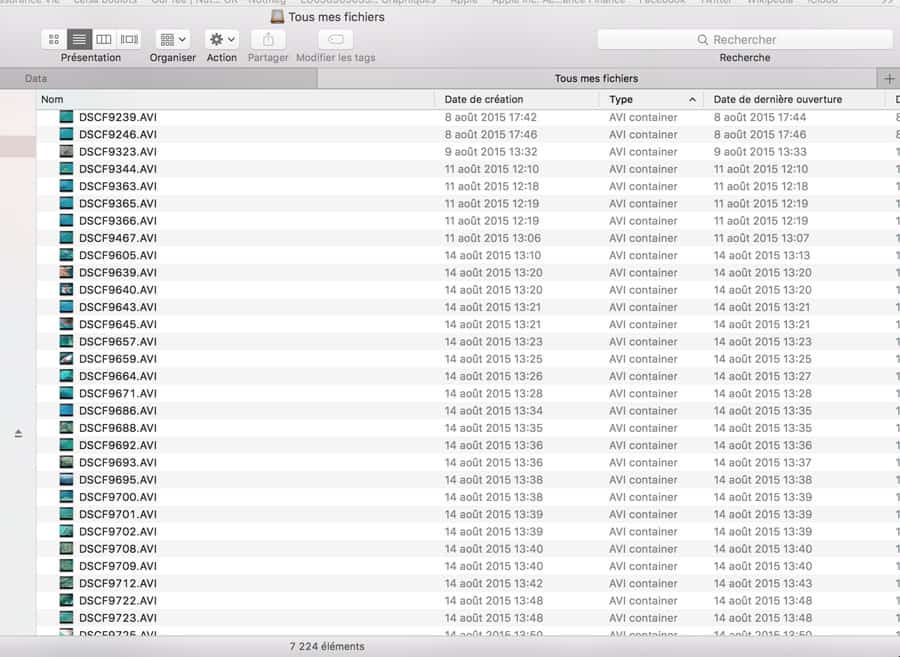
Task: Switch to Cover Flow view
Action: point(129,39)
